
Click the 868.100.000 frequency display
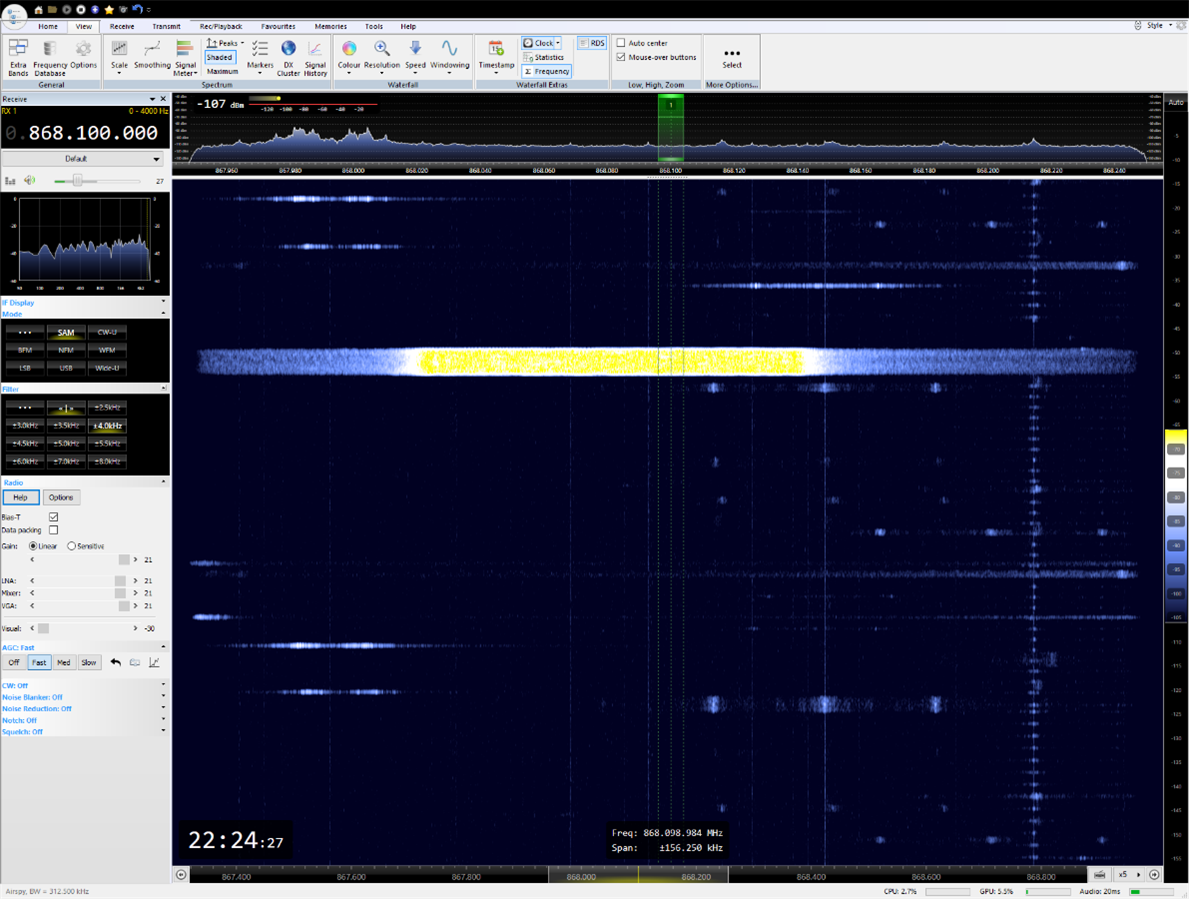(x=92, y=133)
